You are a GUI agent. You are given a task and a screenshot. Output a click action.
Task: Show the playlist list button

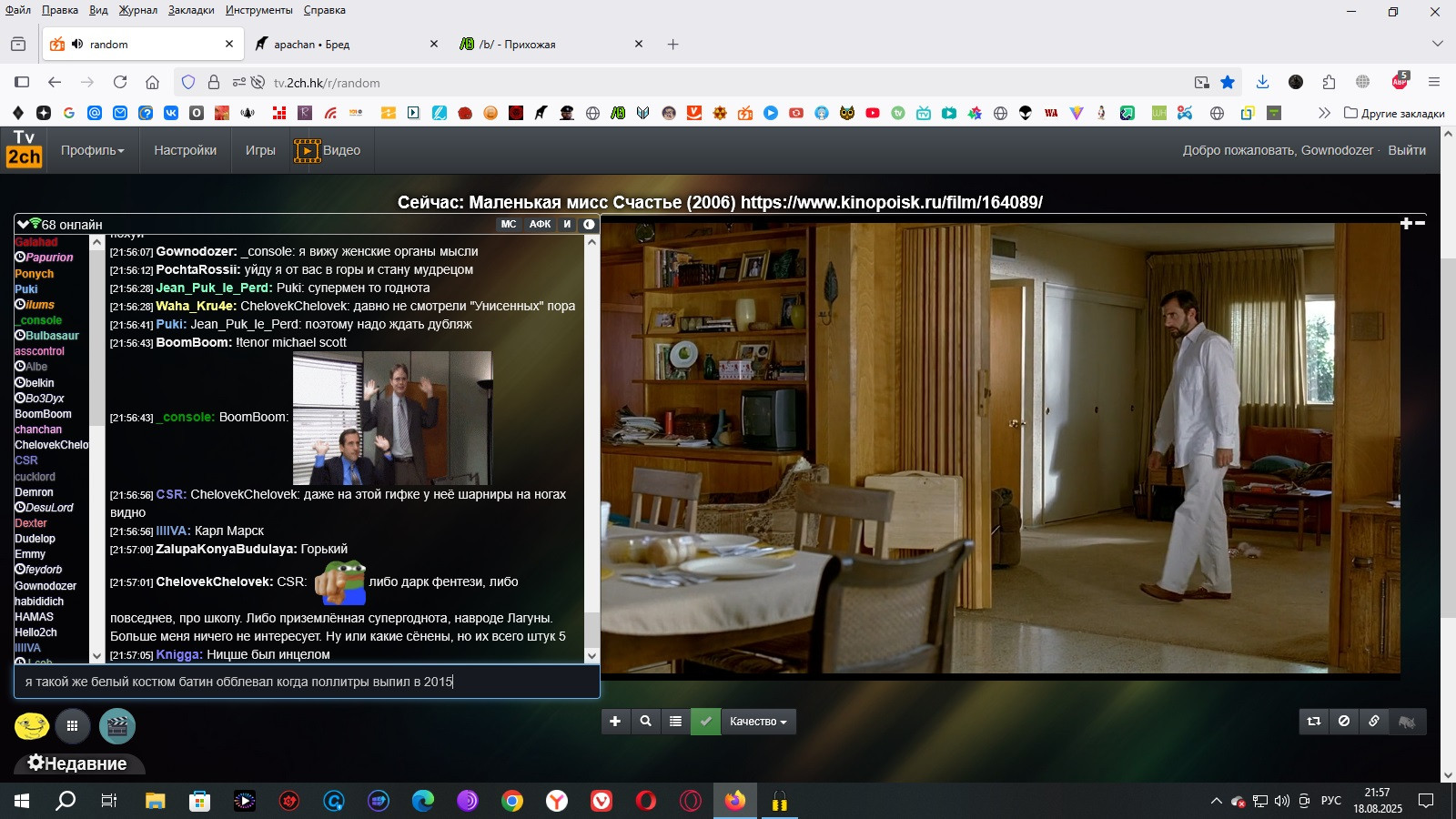pyautogui.click(x=675, y=721)
